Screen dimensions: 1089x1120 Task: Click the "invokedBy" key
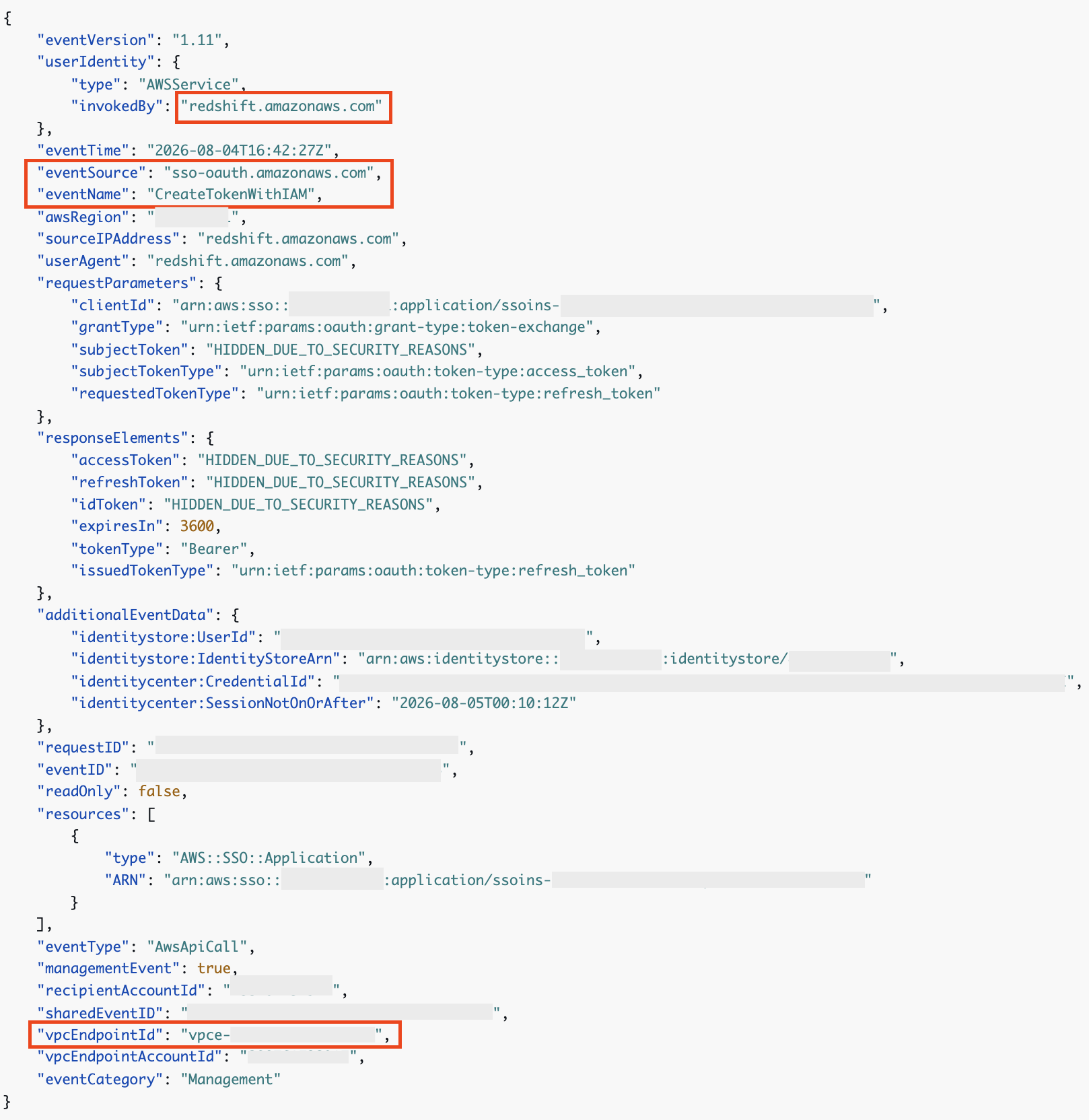coord(117,106)
